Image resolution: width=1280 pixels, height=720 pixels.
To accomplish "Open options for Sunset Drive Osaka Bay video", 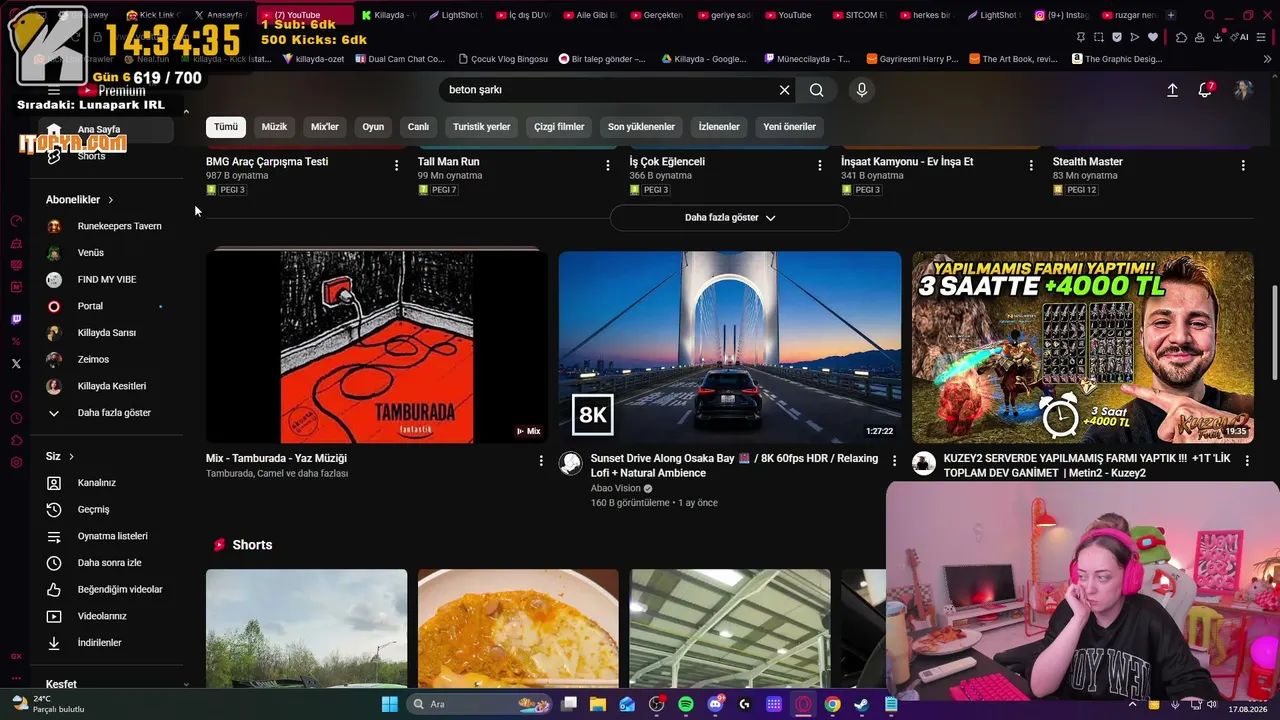I will coord(894,461).
